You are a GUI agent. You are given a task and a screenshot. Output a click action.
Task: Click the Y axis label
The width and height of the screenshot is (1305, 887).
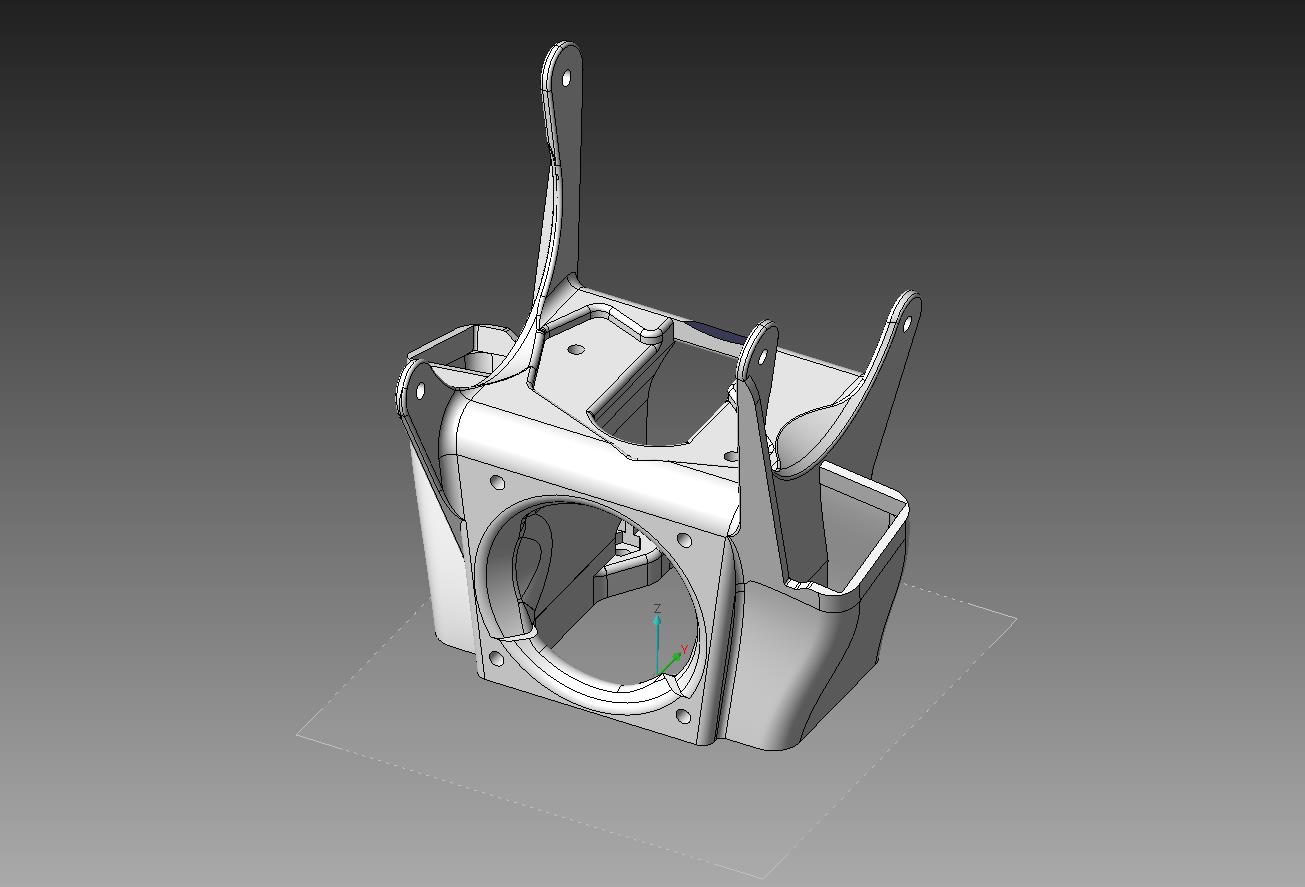pyautogui.click(x=684, y=645)
